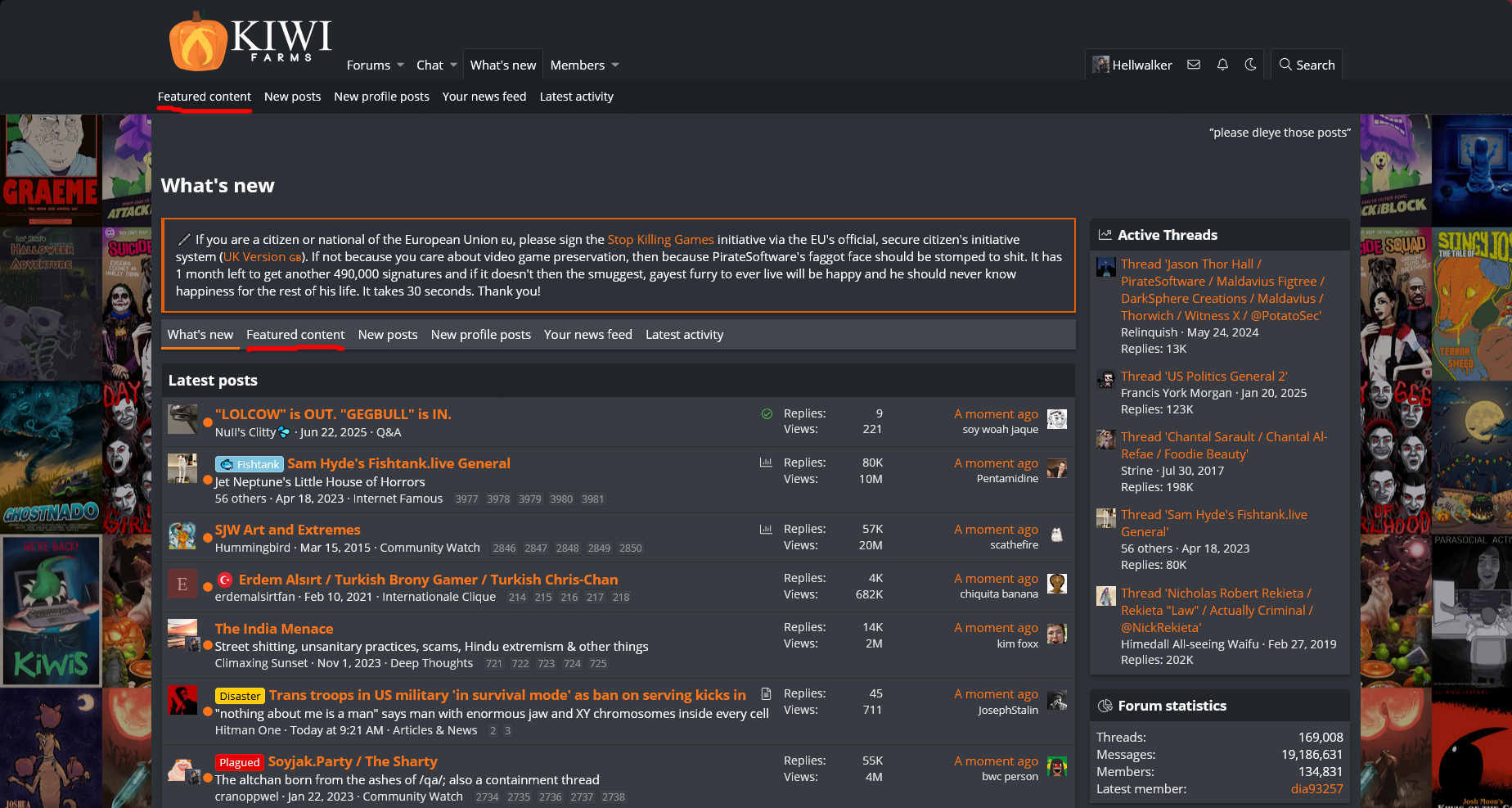Open the inbox envelope icon
1512x808 pixels.
(1194, 65)
